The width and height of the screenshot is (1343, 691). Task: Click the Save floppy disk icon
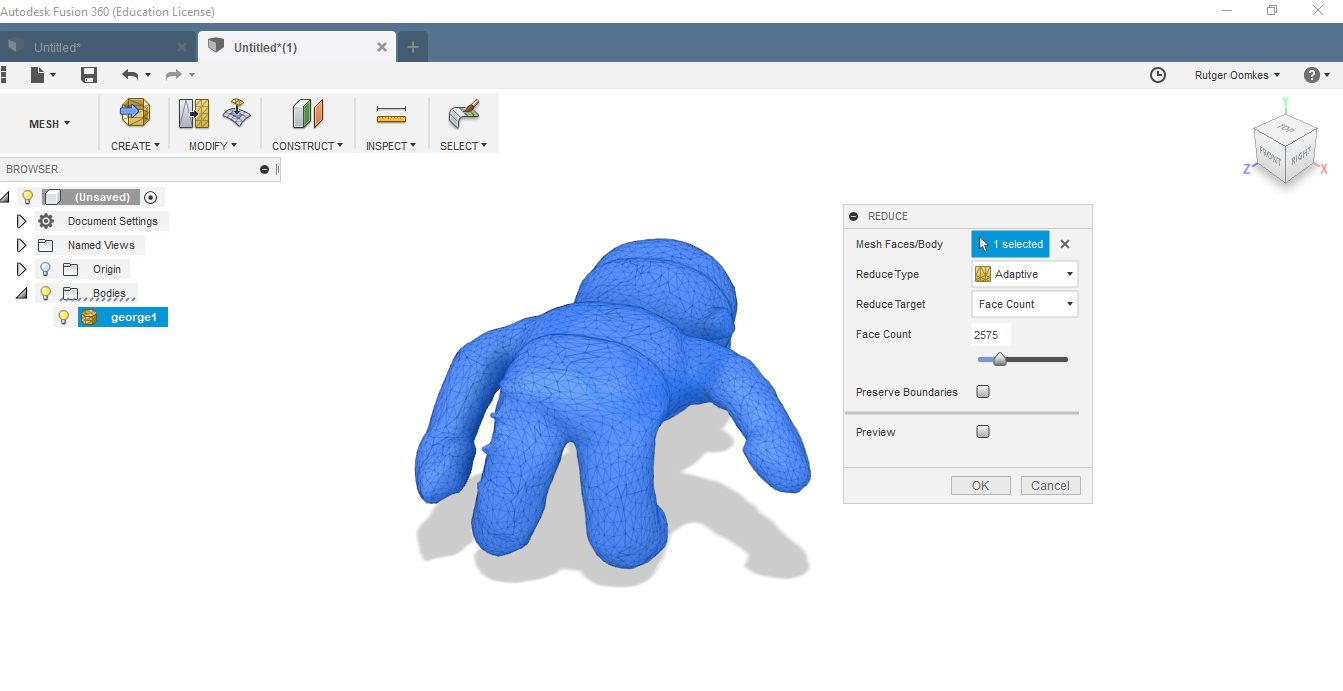(89, 75)
